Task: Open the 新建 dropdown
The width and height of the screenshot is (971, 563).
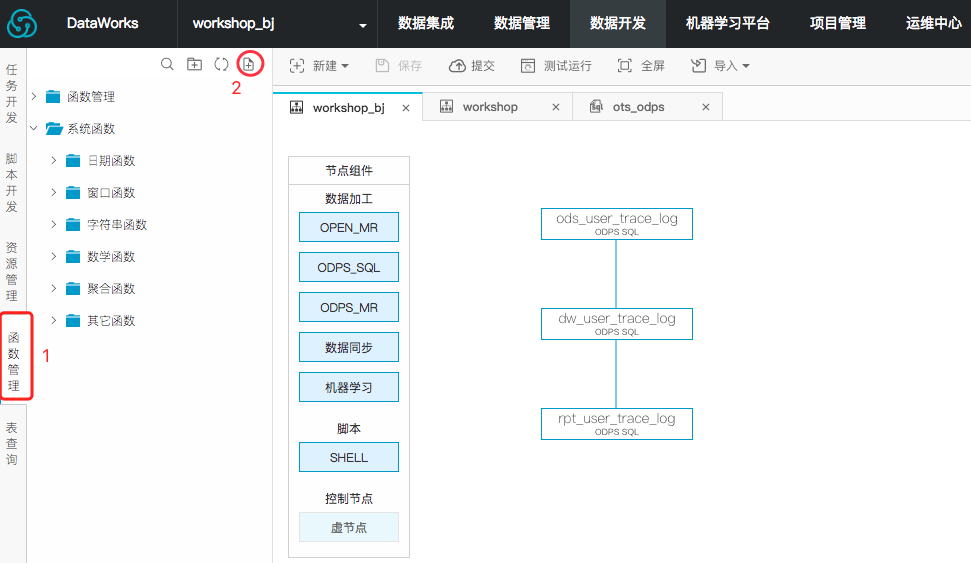Action: [x=319, y=66]
